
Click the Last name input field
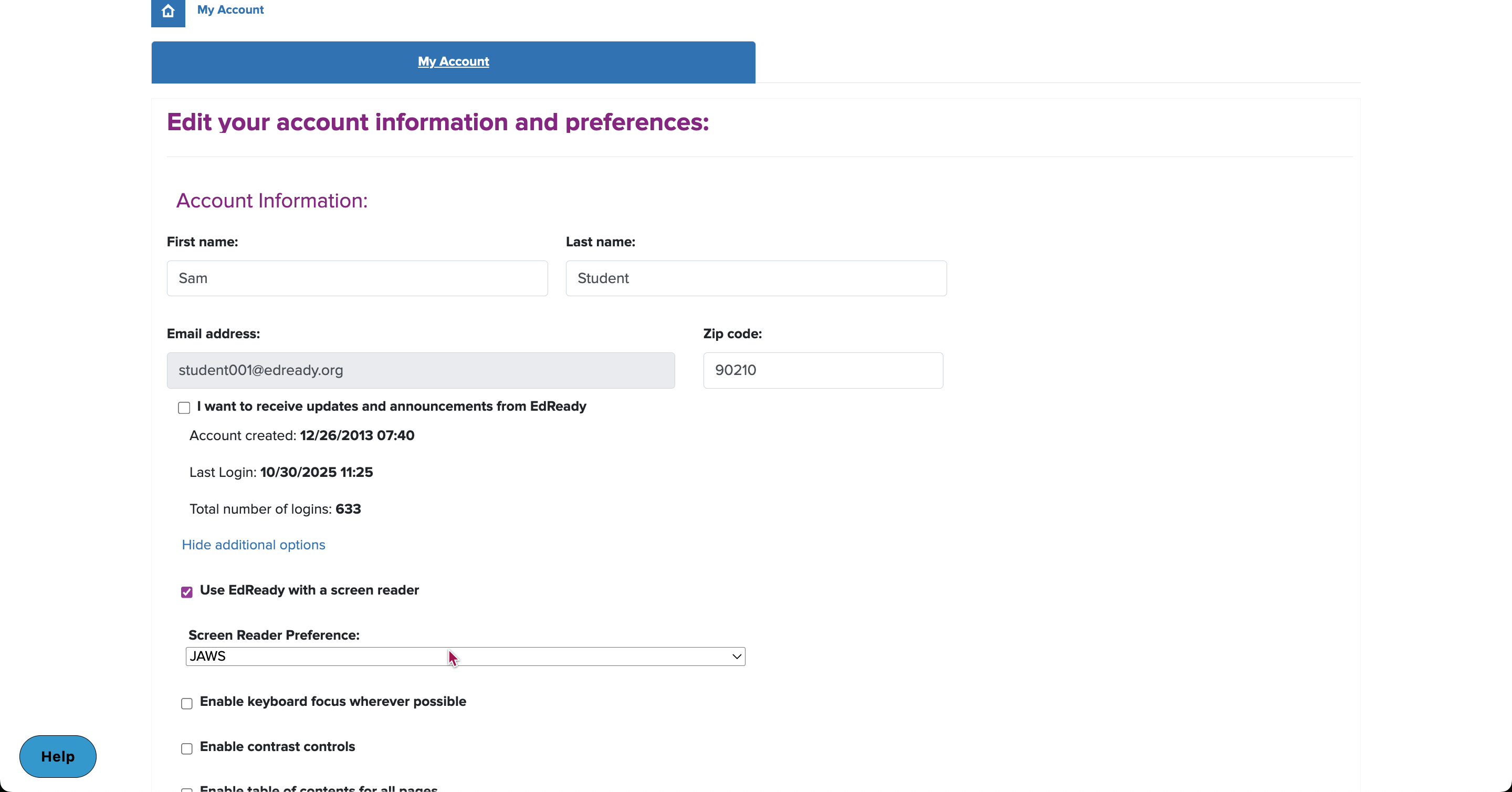coord(755,278)
